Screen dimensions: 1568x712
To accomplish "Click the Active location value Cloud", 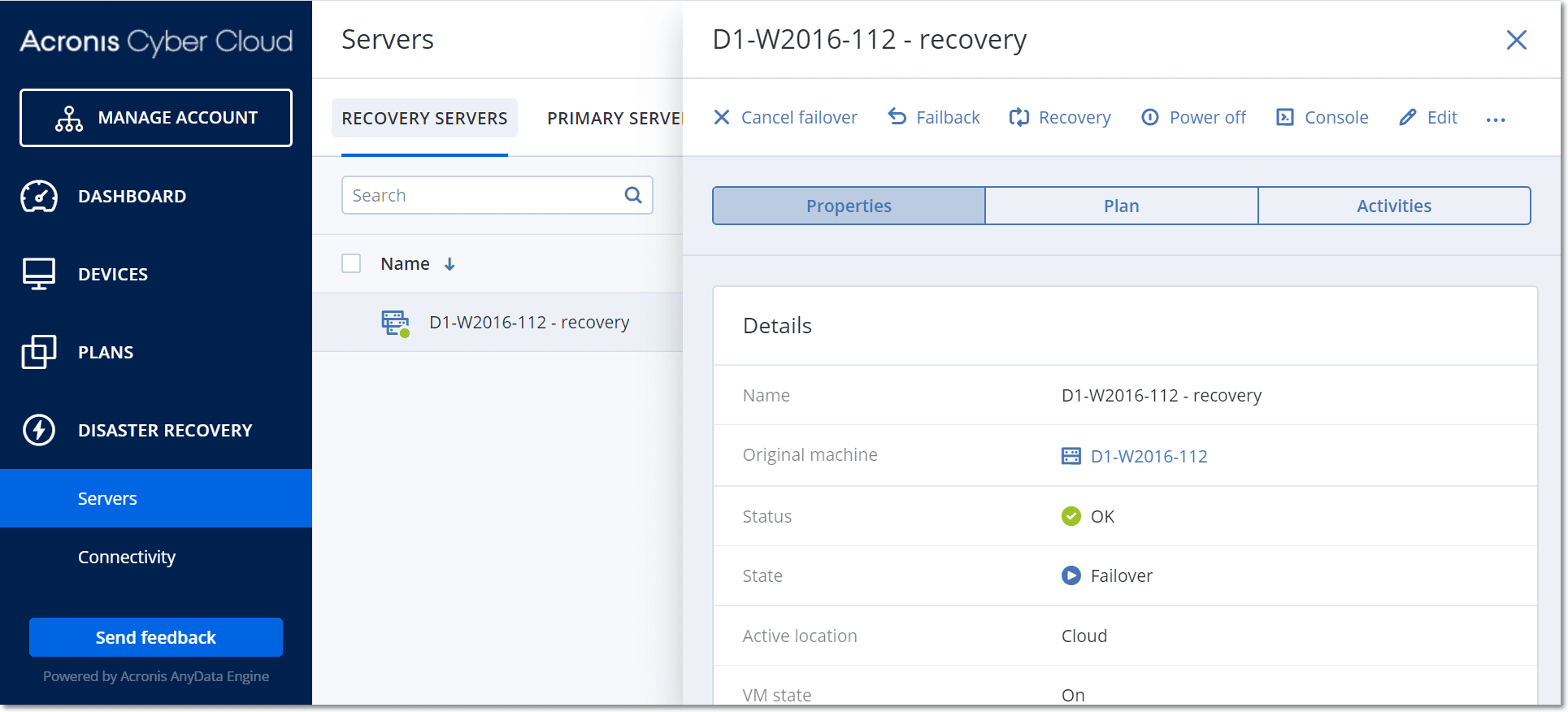I will 1084,636.
